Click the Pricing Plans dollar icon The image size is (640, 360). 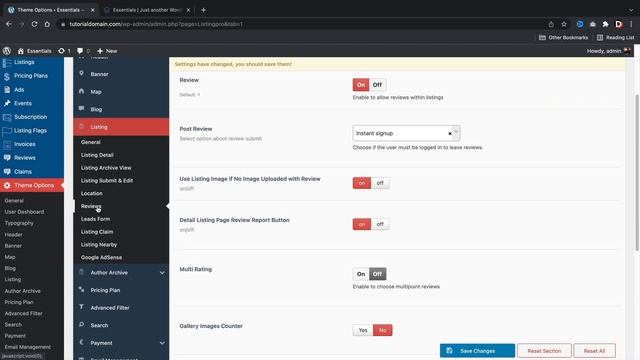click(x=7, y=76)
